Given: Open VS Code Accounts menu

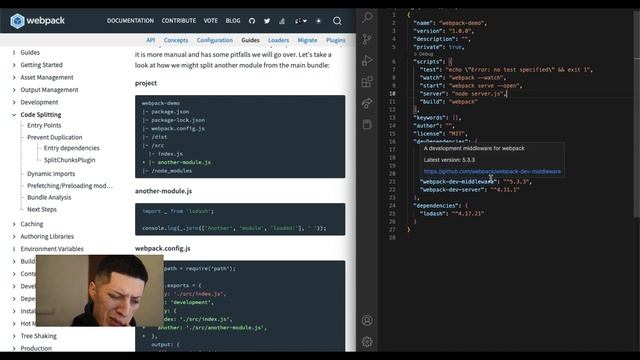Looking at the screenshot, I should 367,320.
